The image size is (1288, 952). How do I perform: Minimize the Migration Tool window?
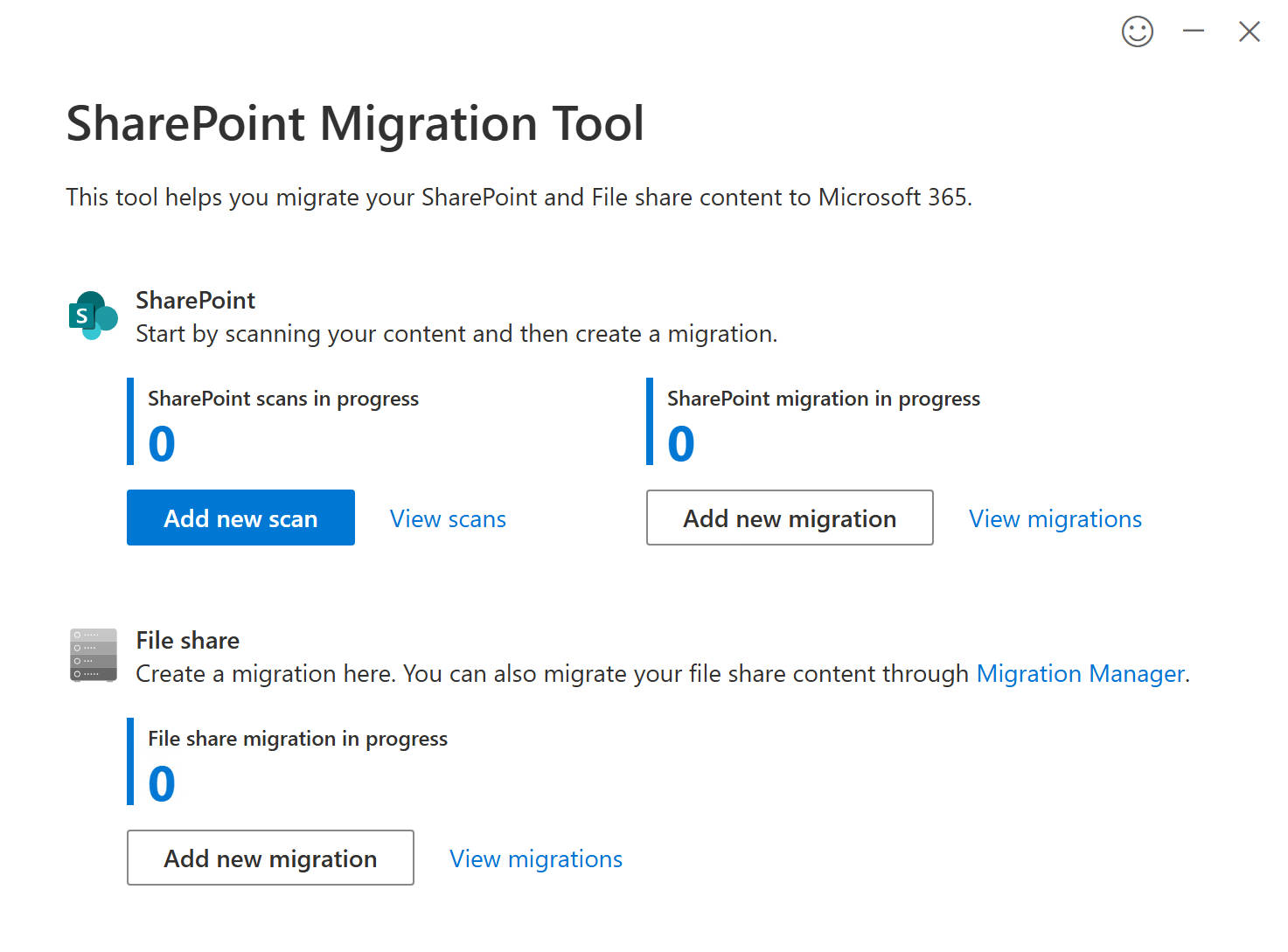1193,31
